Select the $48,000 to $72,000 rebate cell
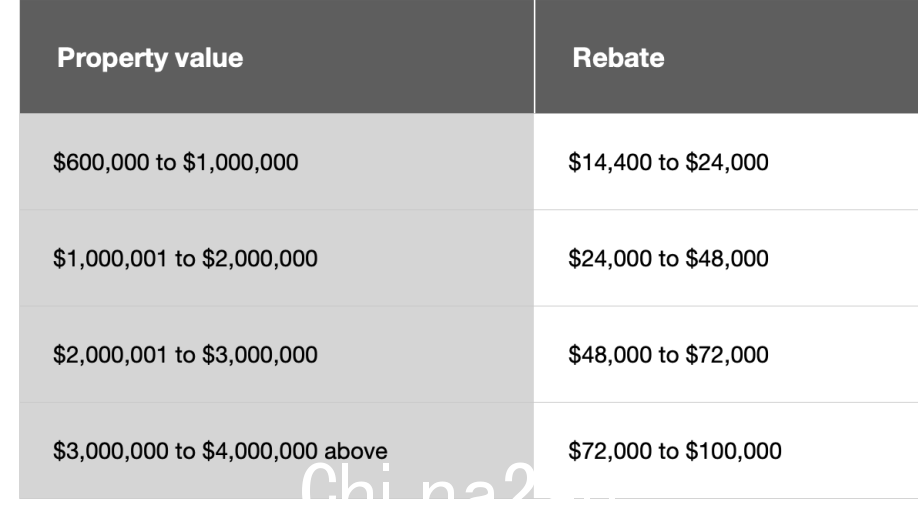The width and height of the screenshot is (918, 522). pos(727,354)
